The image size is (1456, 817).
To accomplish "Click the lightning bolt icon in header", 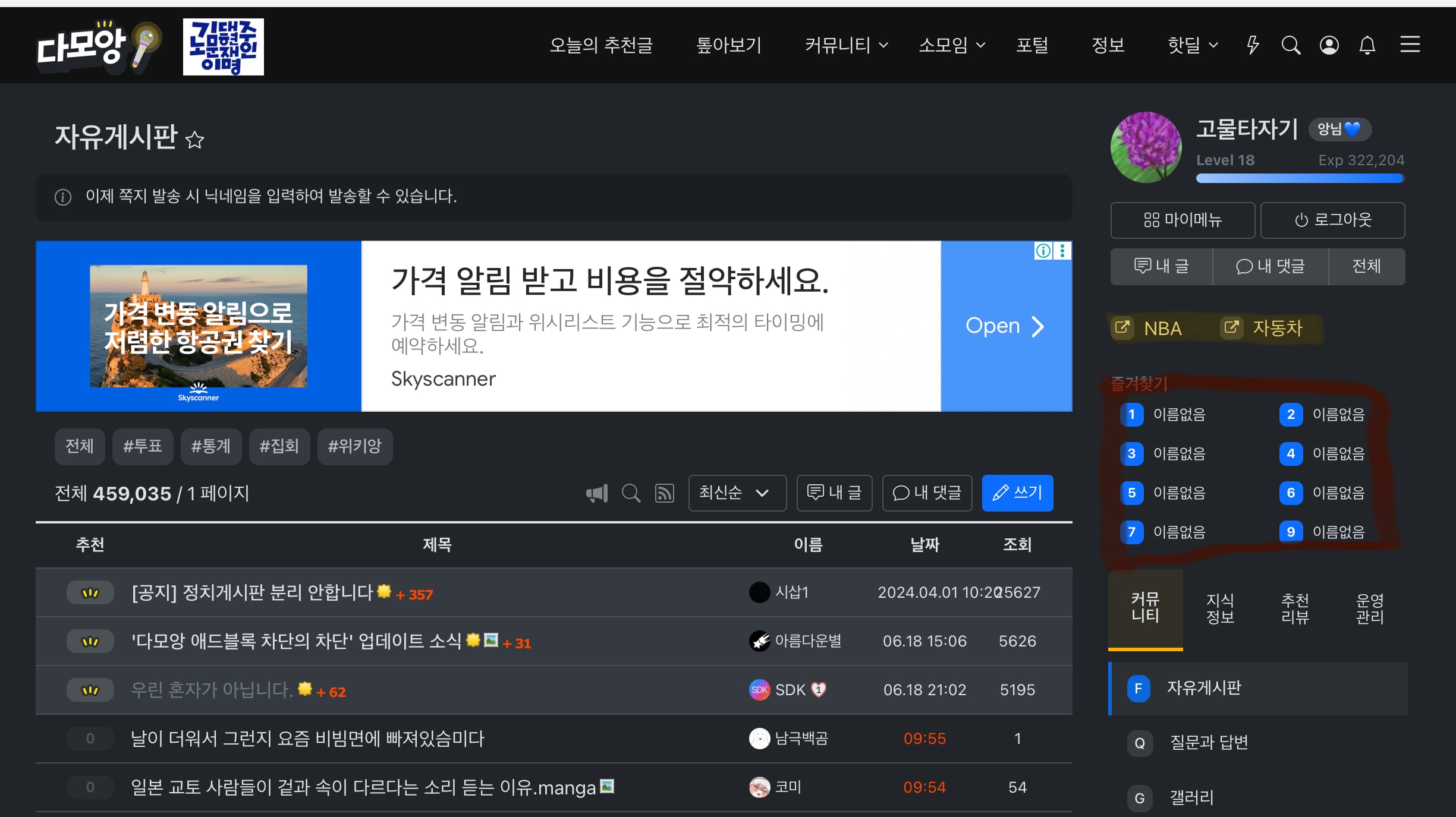I will tap(1253, 45).
